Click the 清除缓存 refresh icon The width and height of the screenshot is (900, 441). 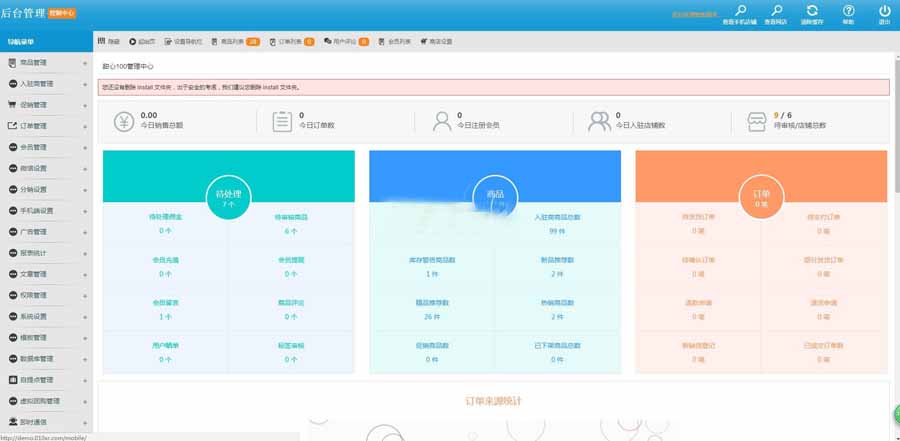(x=812, y=10)
